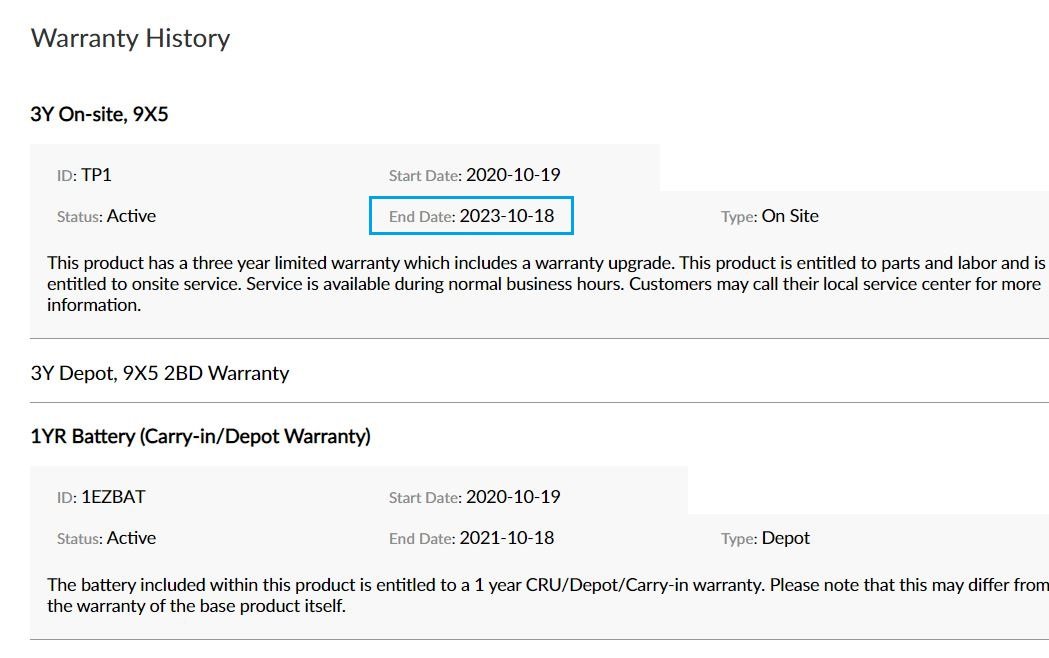
Task: Click the Warranty History heading
Action: [x=130, y=38]
